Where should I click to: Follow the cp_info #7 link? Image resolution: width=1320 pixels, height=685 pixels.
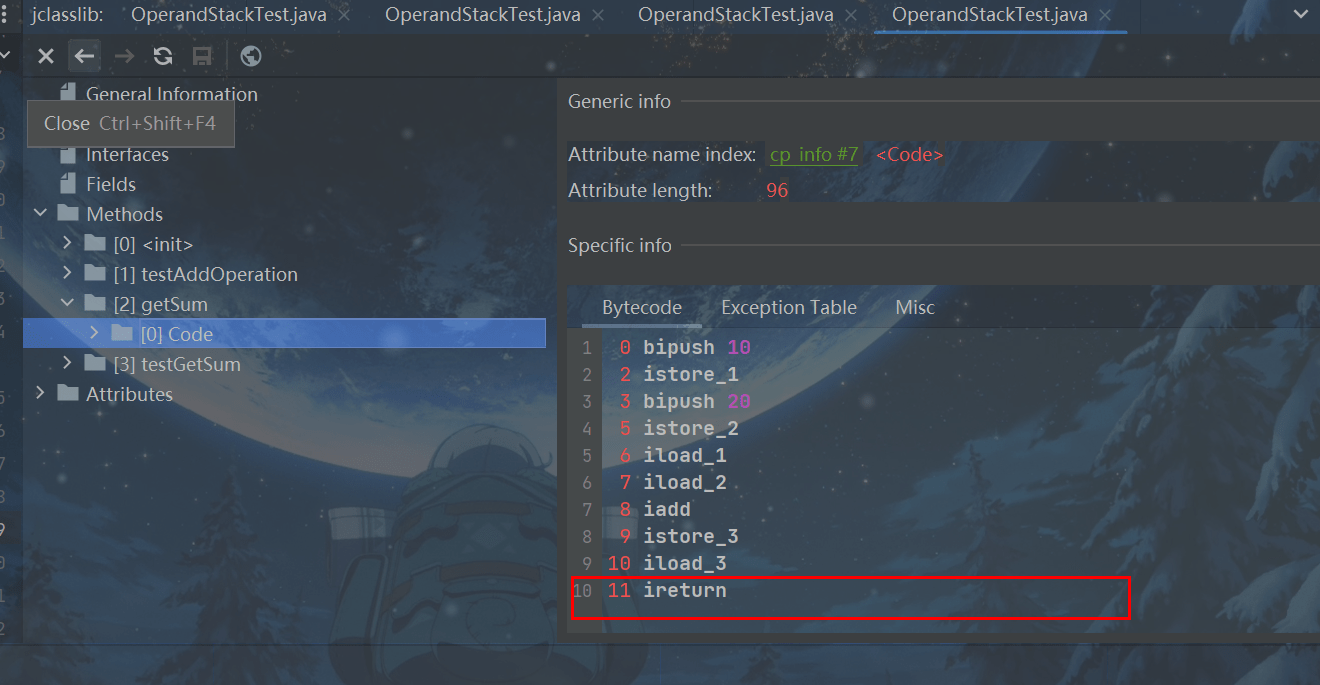813,155
